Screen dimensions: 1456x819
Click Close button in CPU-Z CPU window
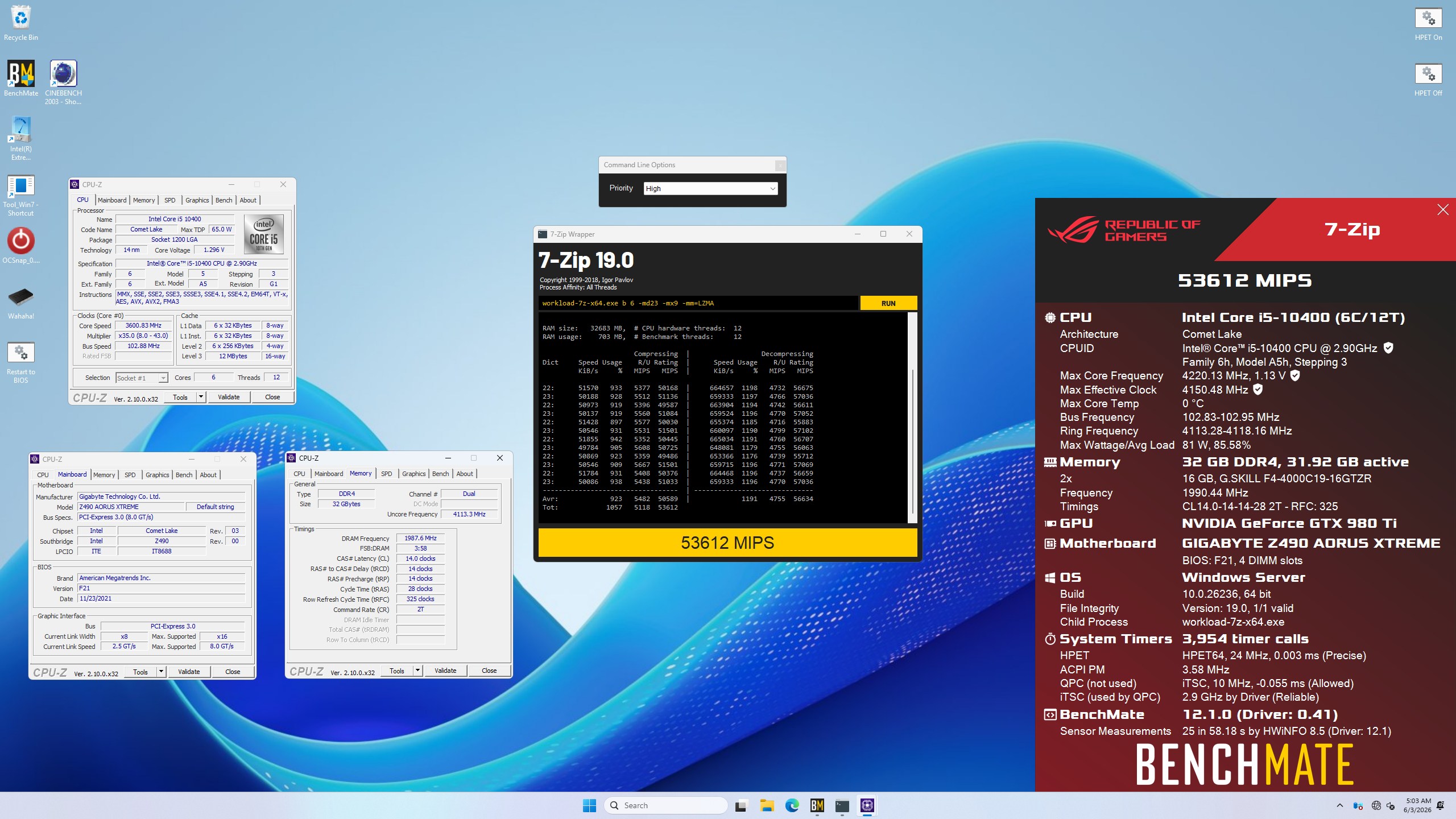272,397
